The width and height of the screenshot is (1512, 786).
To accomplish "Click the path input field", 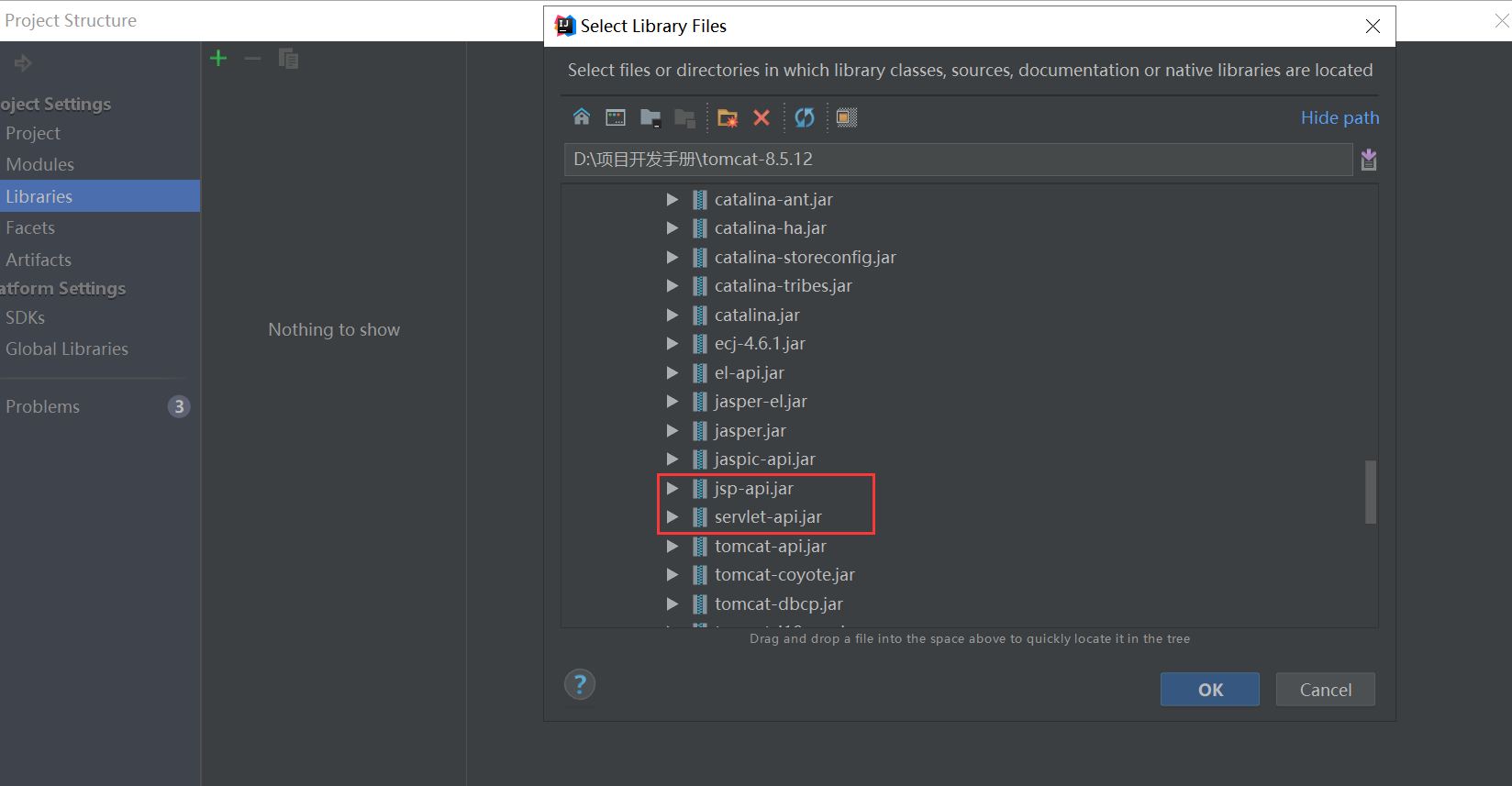I will coord(959,160).
